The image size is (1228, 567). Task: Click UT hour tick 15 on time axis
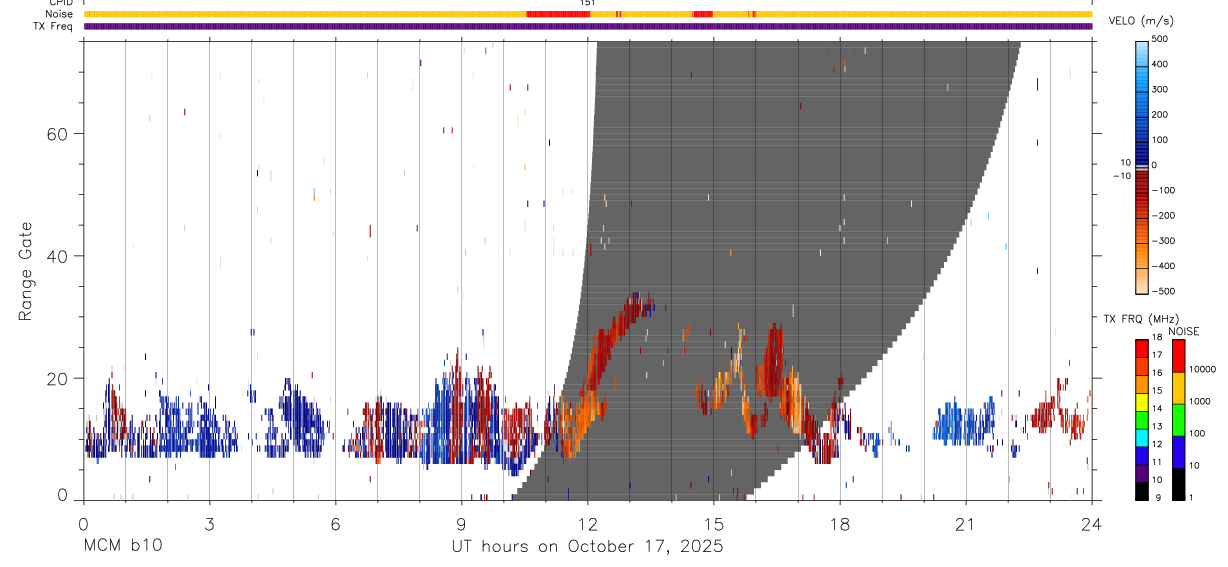[714, 524]
